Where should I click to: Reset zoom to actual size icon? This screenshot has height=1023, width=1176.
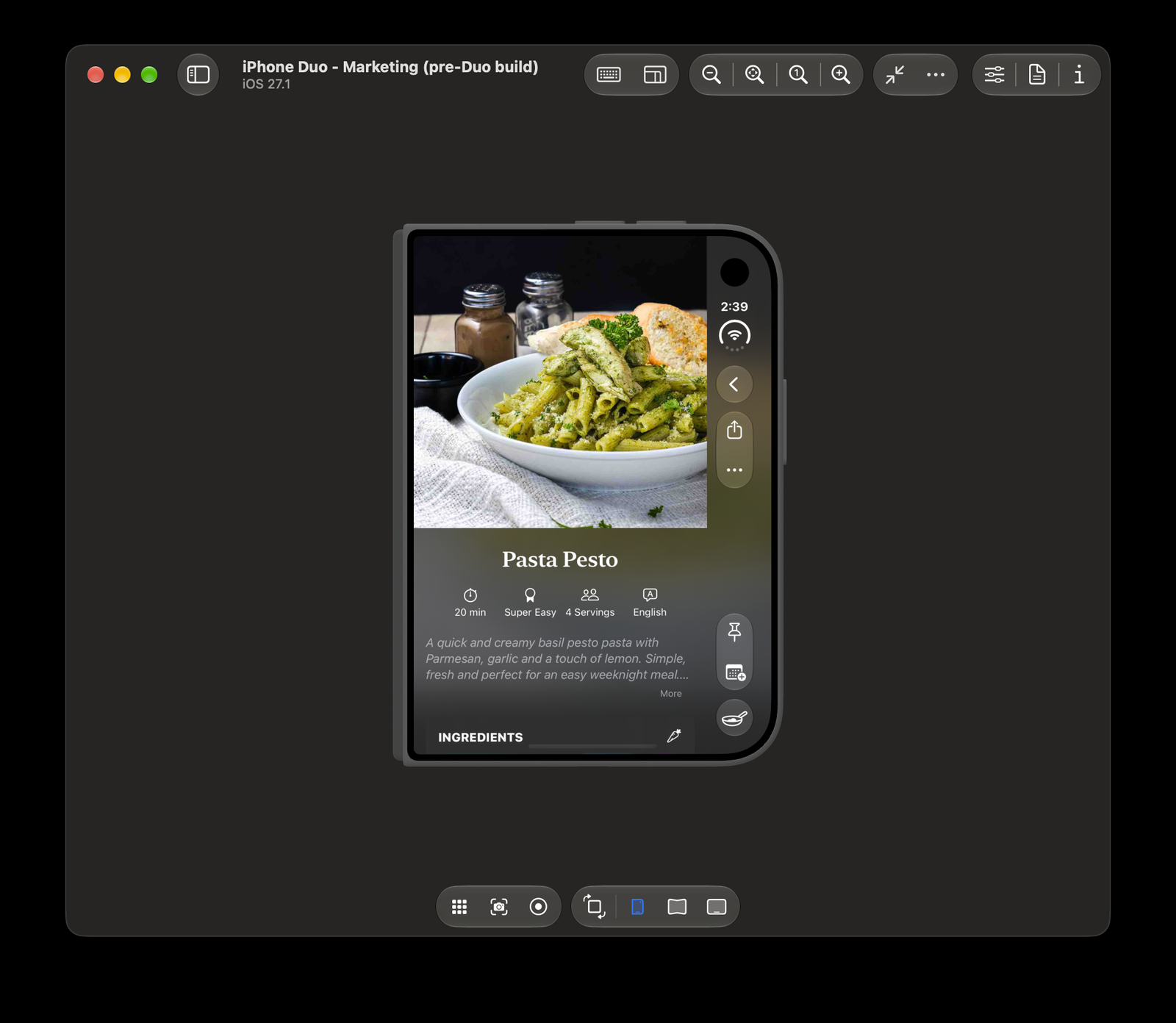(798, 74)
